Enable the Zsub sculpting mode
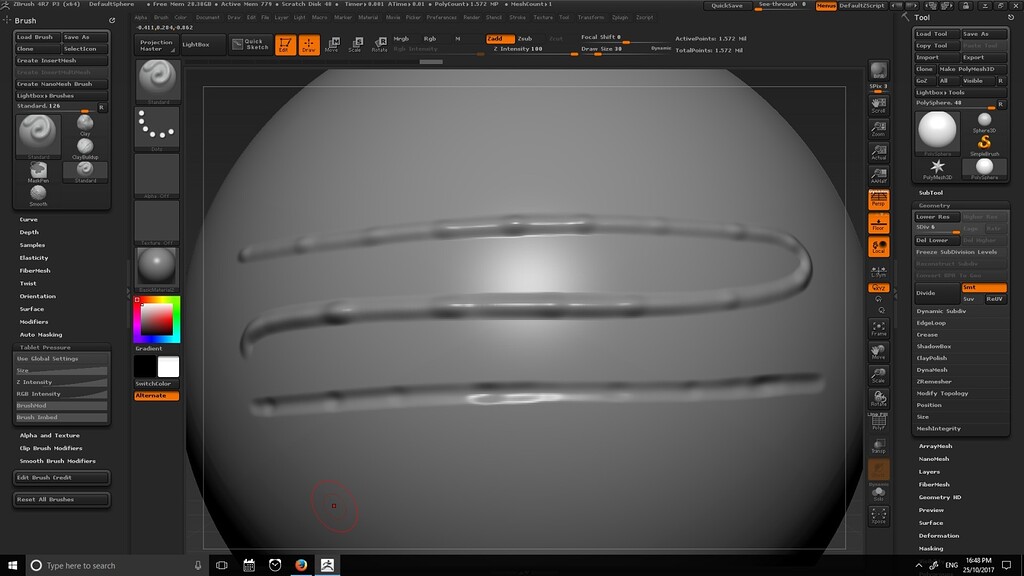1024x576 pixels. pyautogui.click(x=526, y=38)
